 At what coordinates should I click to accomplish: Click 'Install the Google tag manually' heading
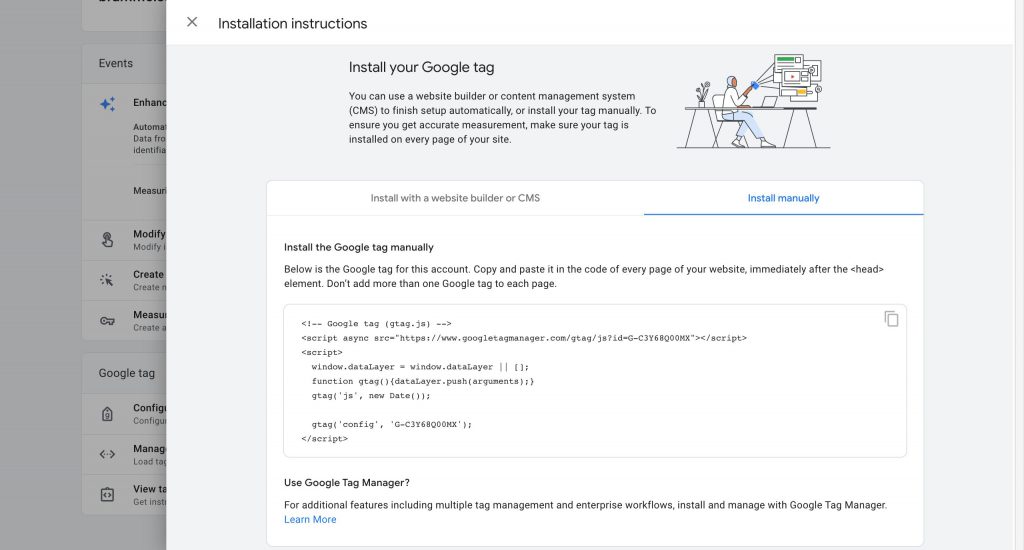point(359,248)
